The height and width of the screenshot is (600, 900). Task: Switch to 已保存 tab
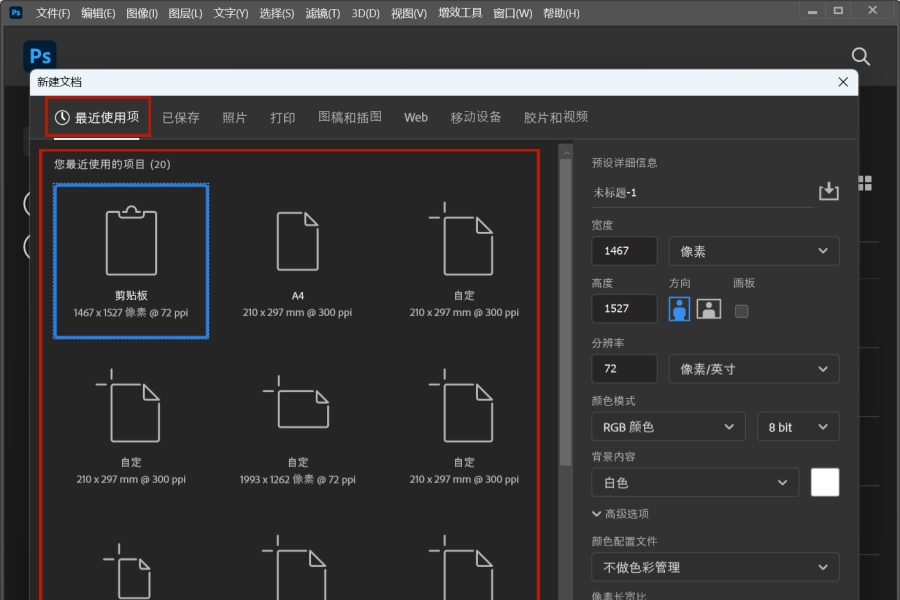point(181,118)
